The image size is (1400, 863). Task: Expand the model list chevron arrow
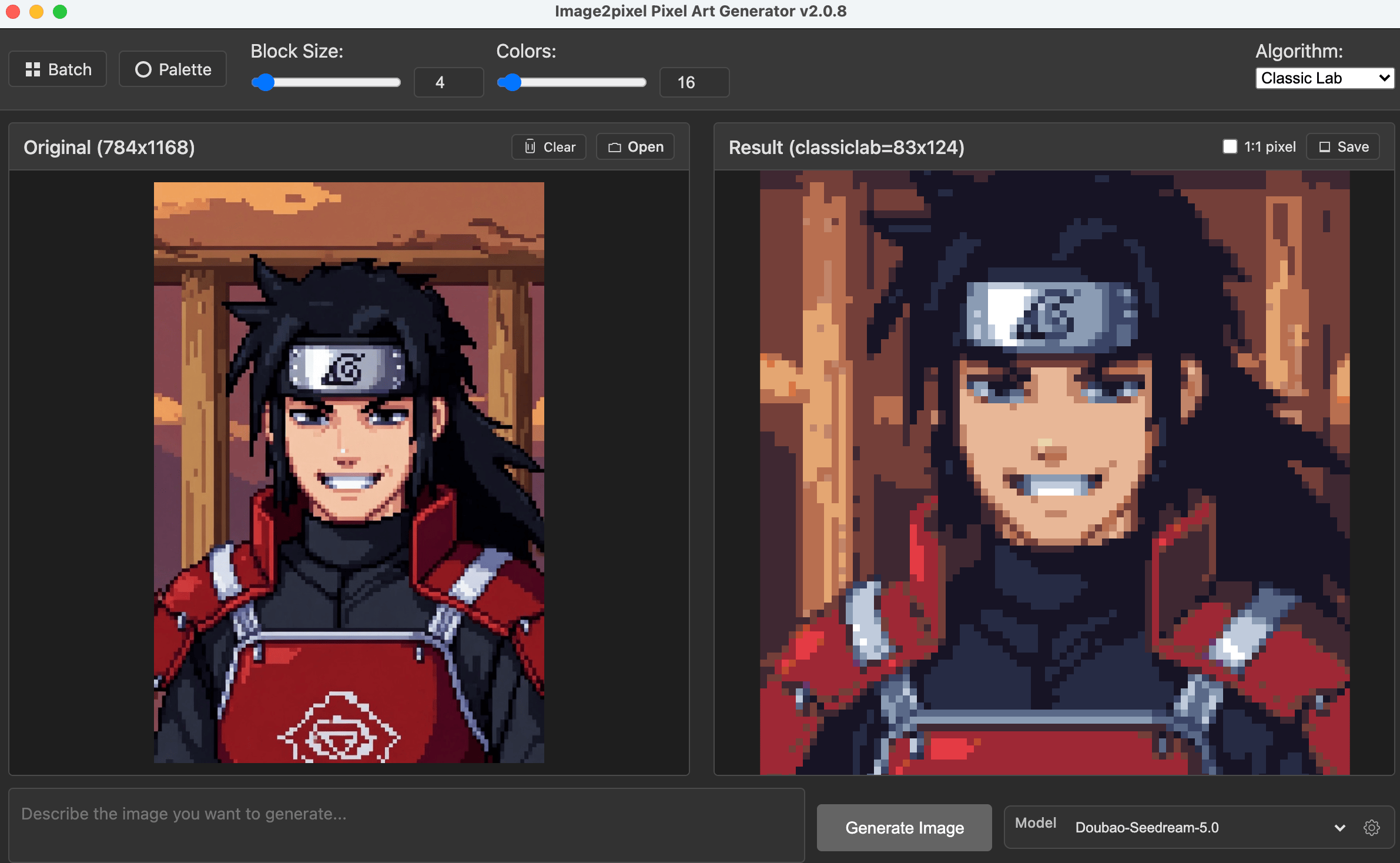[x=1340, y=828]
